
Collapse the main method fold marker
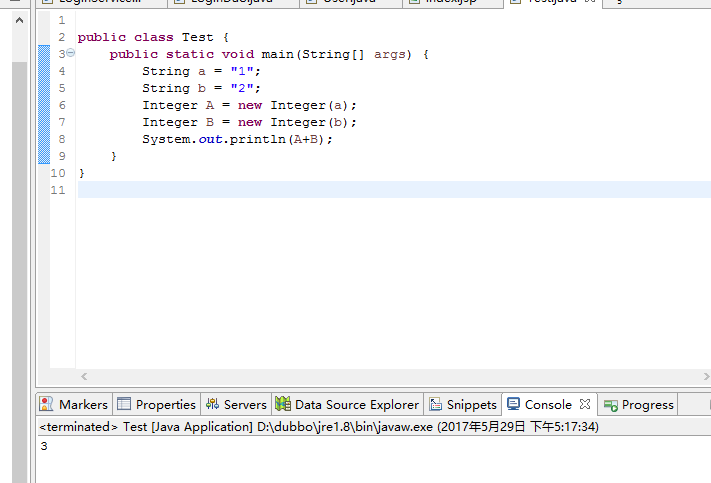(70, 54)
